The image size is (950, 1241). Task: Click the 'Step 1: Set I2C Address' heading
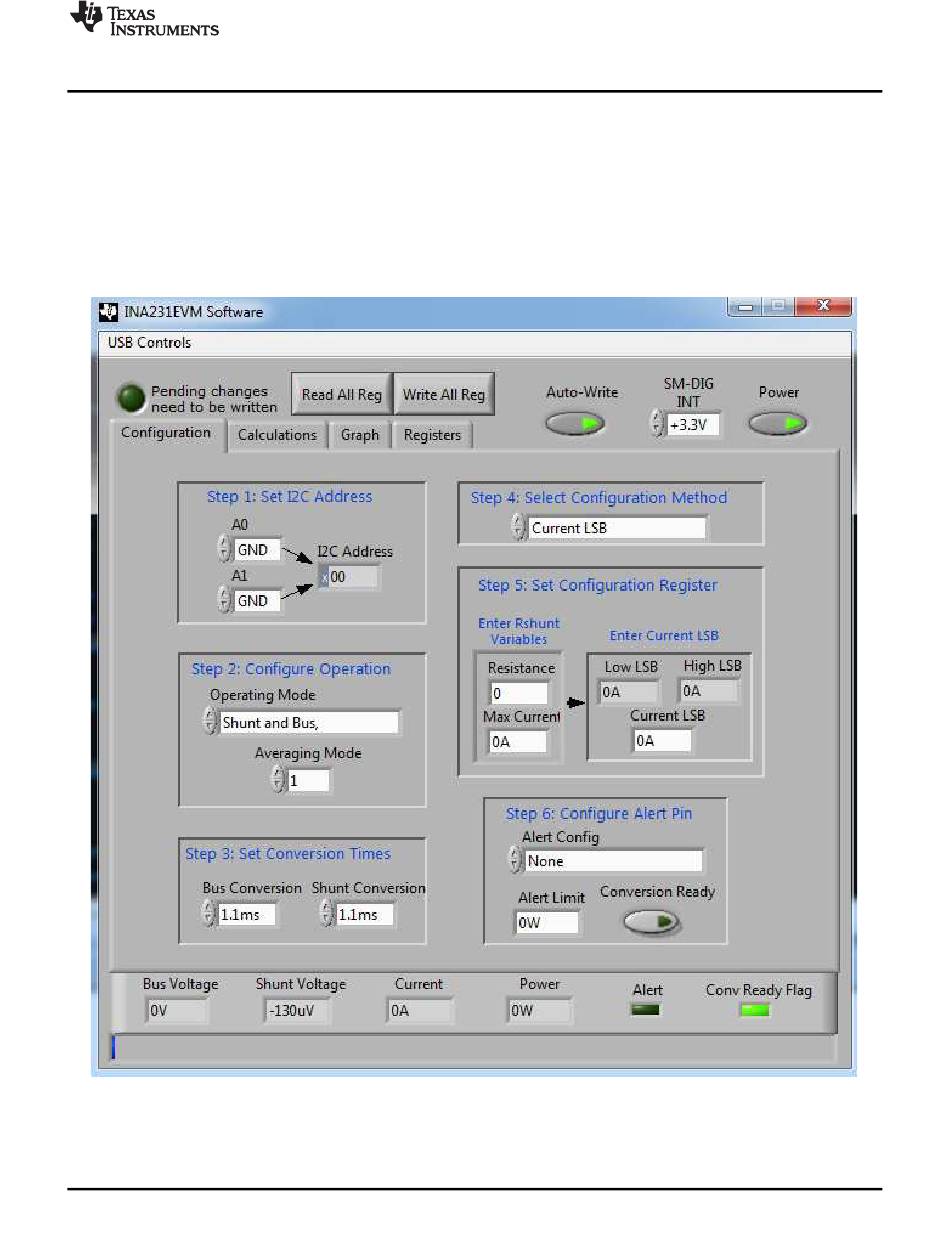289,496
